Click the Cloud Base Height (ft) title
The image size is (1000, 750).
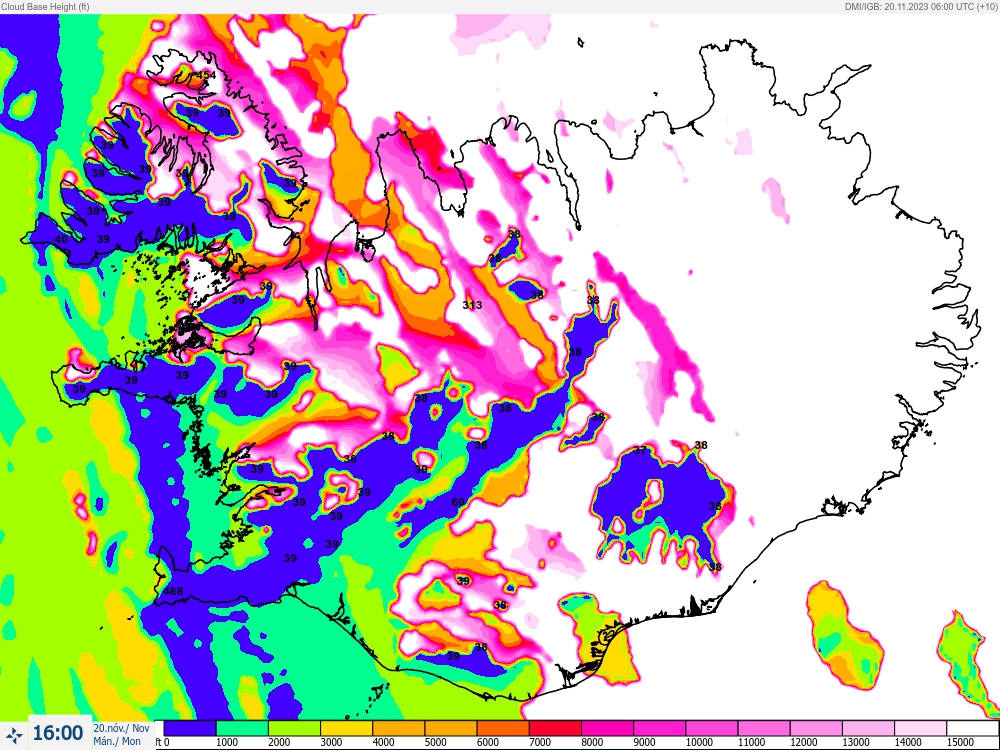point(45,6)
